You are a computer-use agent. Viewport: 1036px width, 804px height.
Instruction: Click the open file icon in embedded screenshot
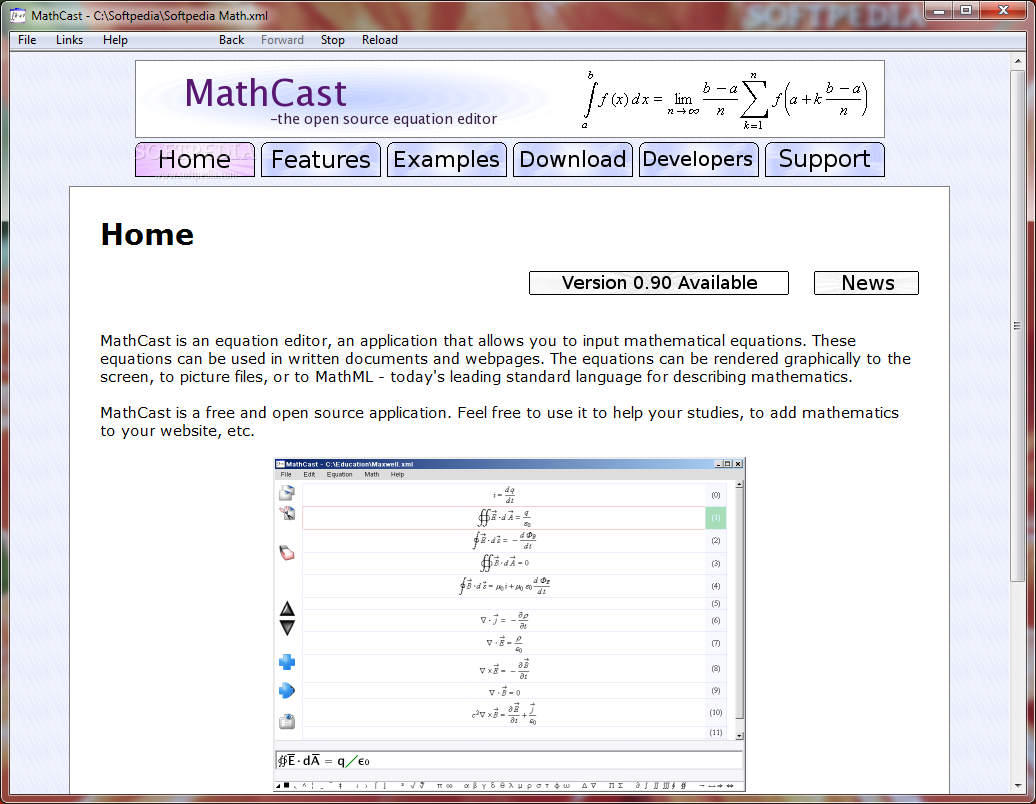click(287, 492)
